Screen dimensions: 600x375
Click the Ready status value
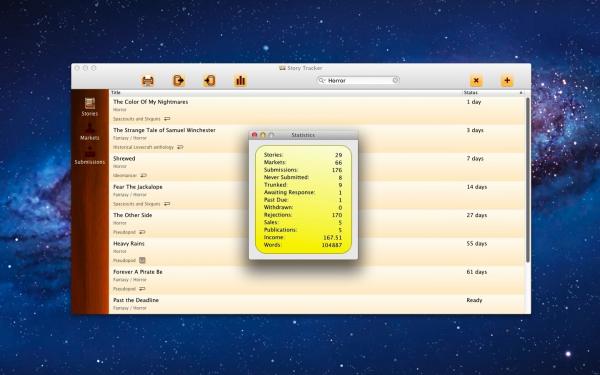[474, 300]
